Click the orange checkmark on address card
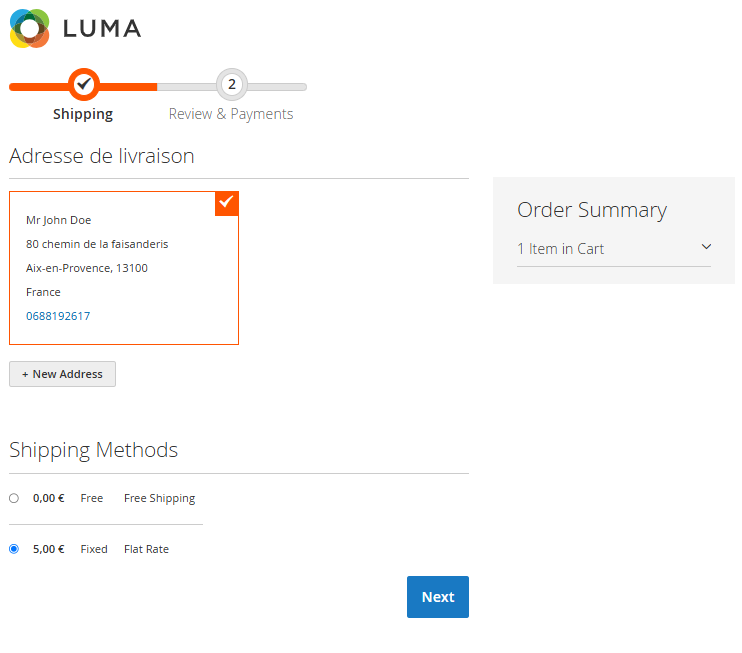 227,202
